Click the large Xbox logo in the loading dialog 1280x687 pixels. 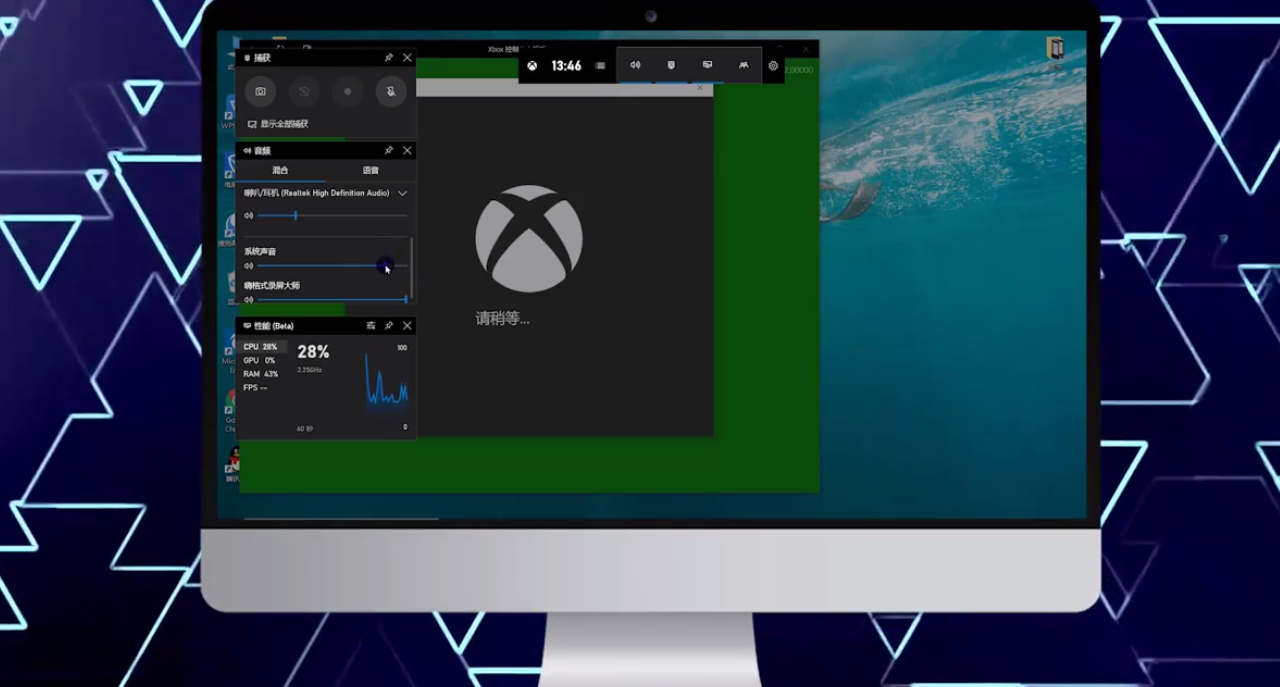pyautogui.click(x=528, y=238)
